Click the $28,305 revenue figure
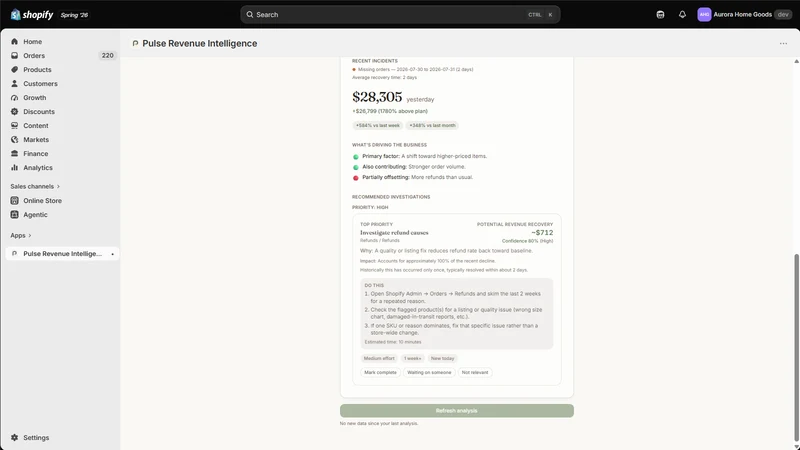This screenshot has height=450, width=800. pyautogui.click(x=377, y=97)
